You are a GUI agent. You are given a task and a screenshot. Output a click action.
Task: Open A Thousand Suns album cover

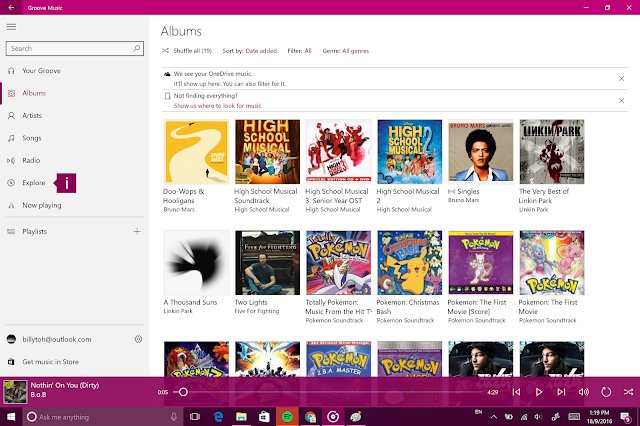tap(196, 263)
